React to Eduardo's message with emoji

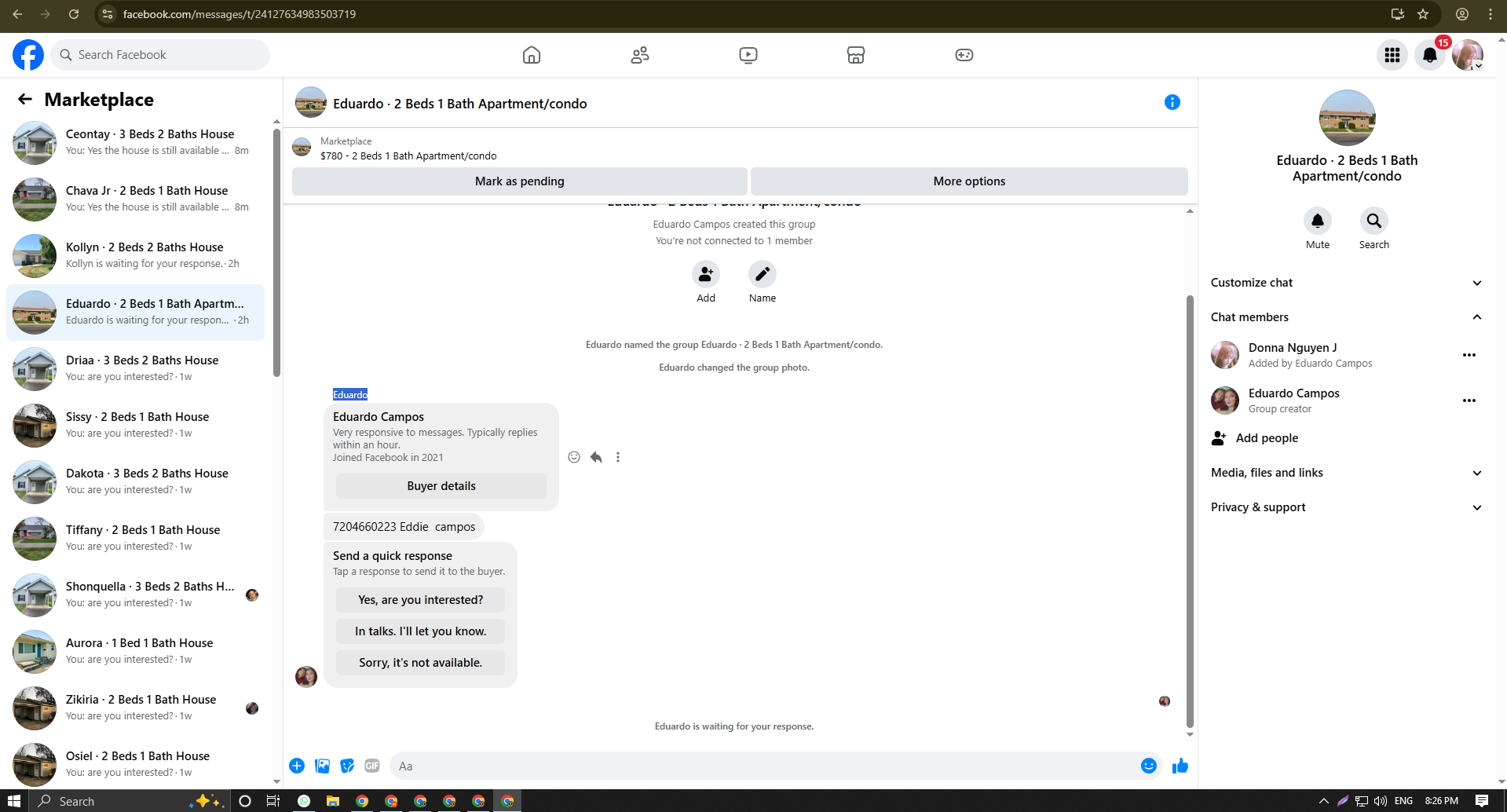(x=574, y=457)
